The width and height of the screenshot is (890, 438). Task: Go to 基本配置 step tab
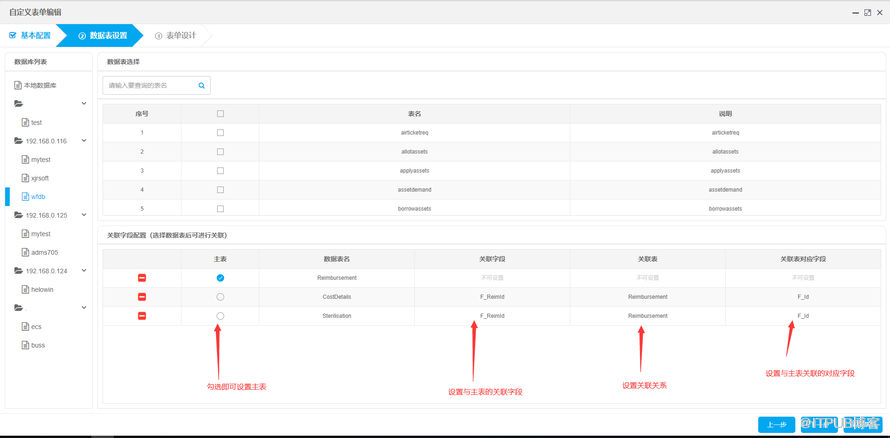(x=30, y=35)
